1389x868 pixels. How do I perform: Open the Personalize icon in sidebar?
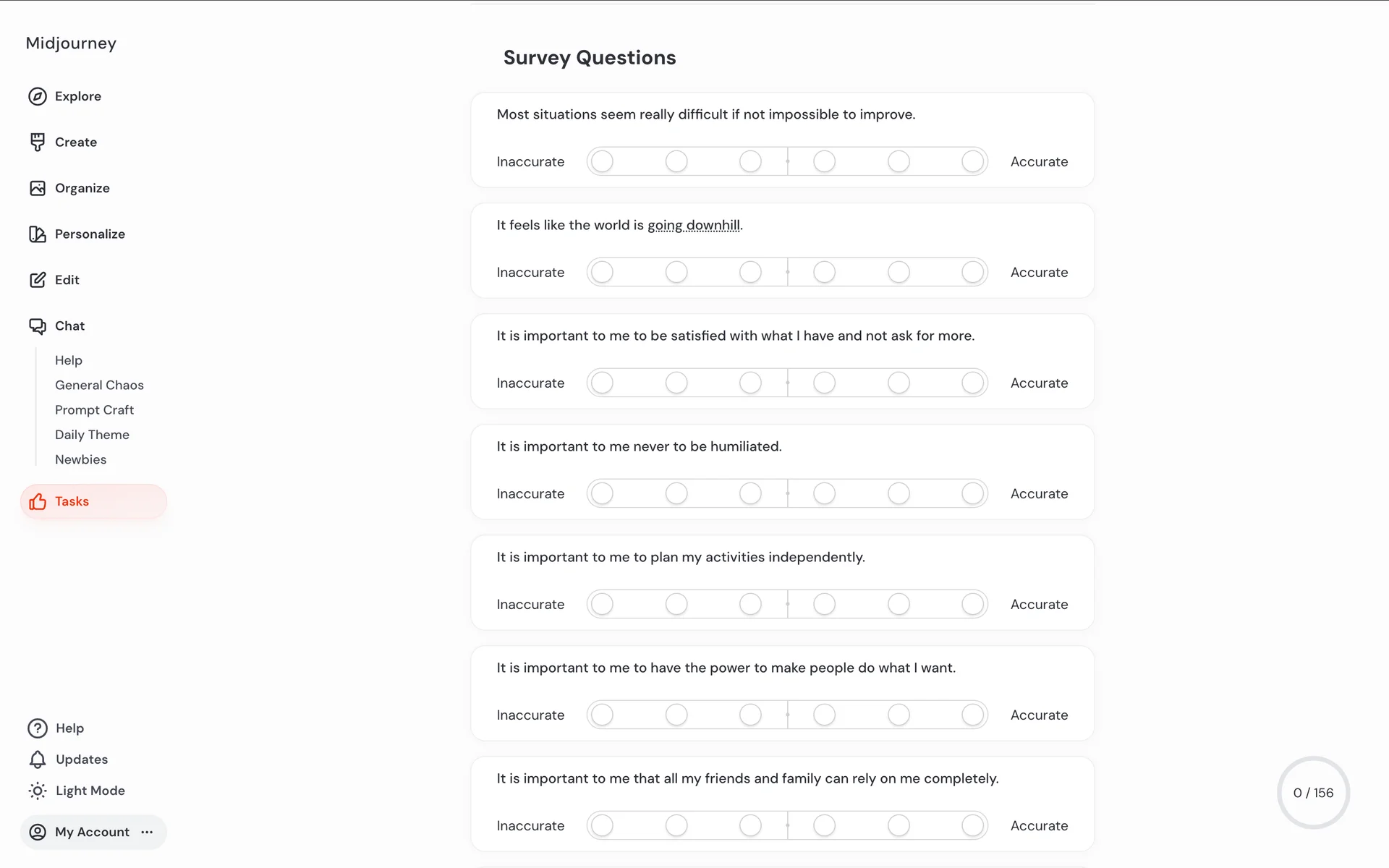tap(38, 234)
